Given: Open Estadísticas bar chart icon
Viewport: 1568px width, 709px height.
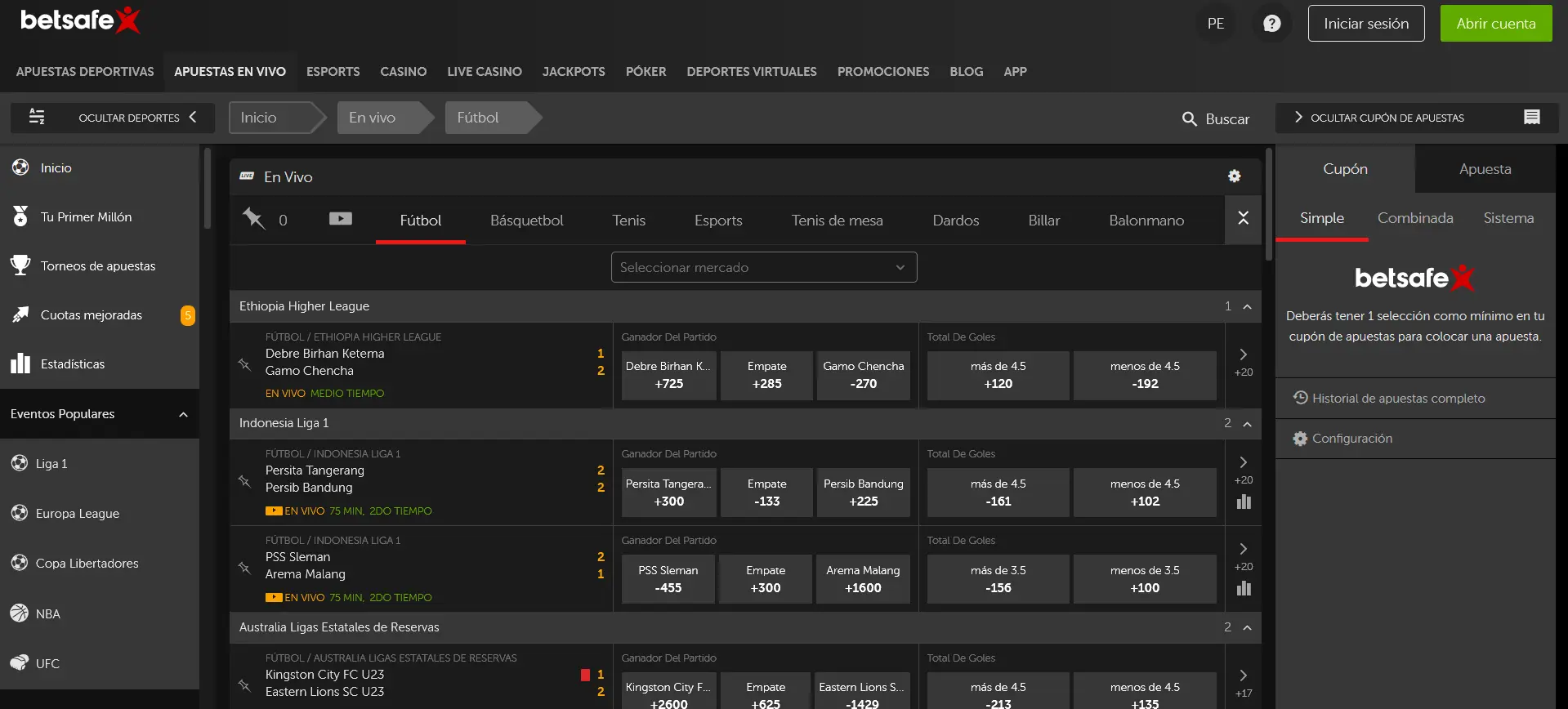Looking at the screenshot, I should tap(20, 363).
